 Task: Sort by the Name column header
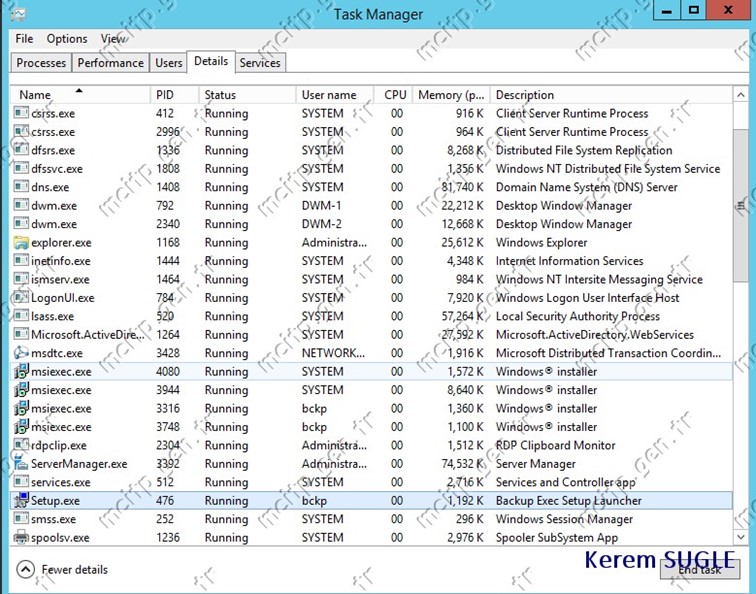[80, 94]
